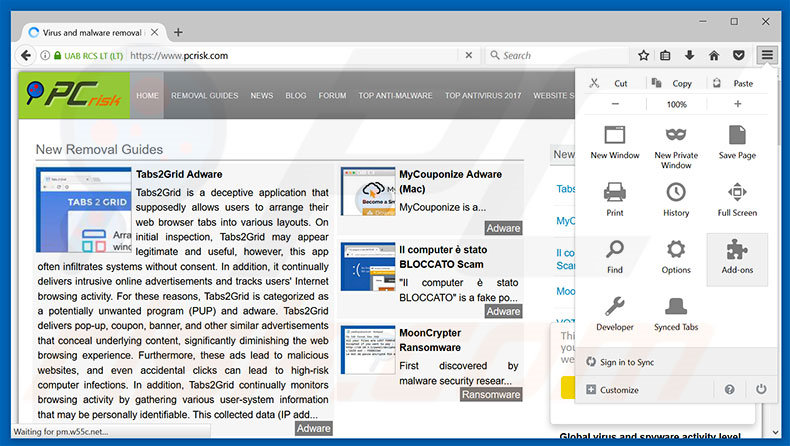790x446 pixels.
Task: Open BLOG nav item
Action: [x=296, y=95]
